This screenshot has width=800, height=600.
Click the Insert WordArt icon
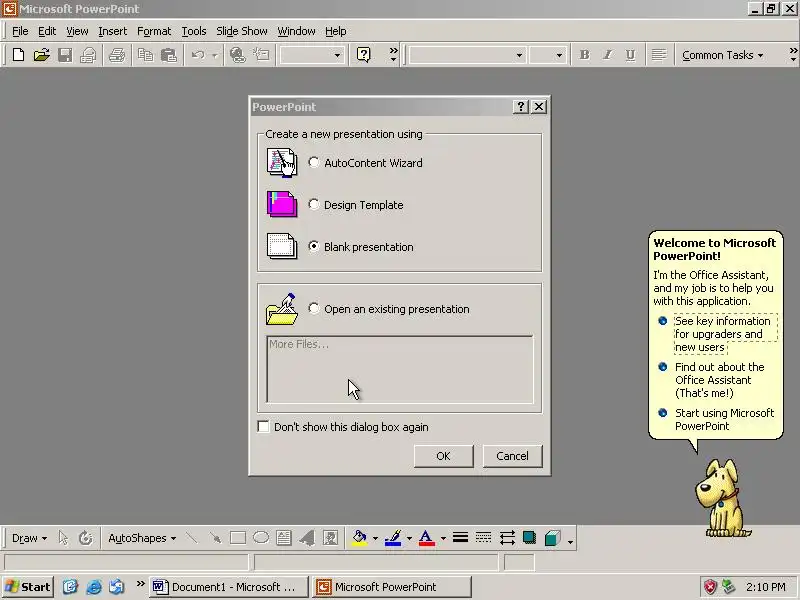307,538
